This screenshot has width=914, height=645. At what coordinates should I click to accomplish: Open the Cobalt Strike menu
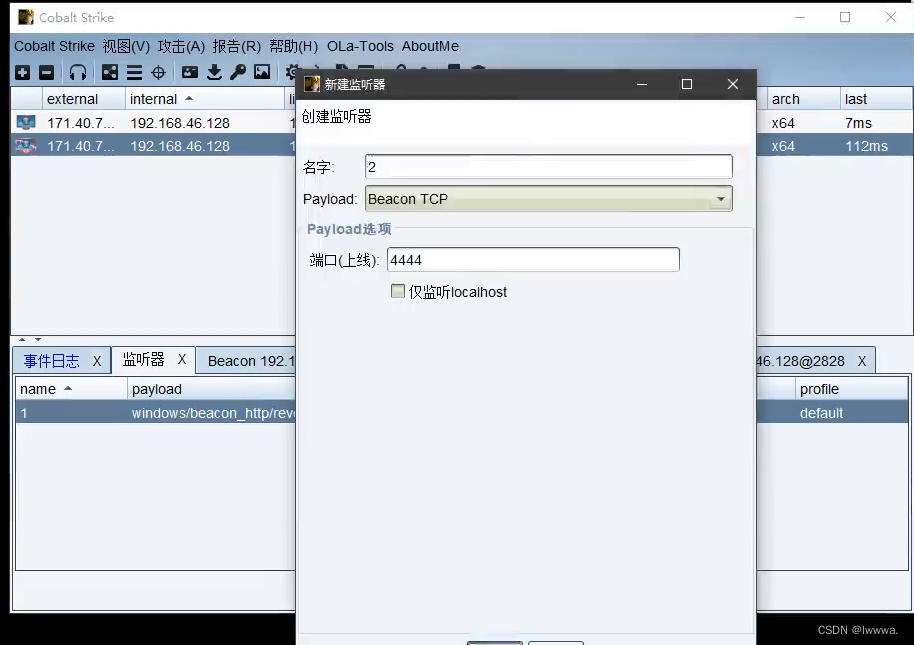54,46
